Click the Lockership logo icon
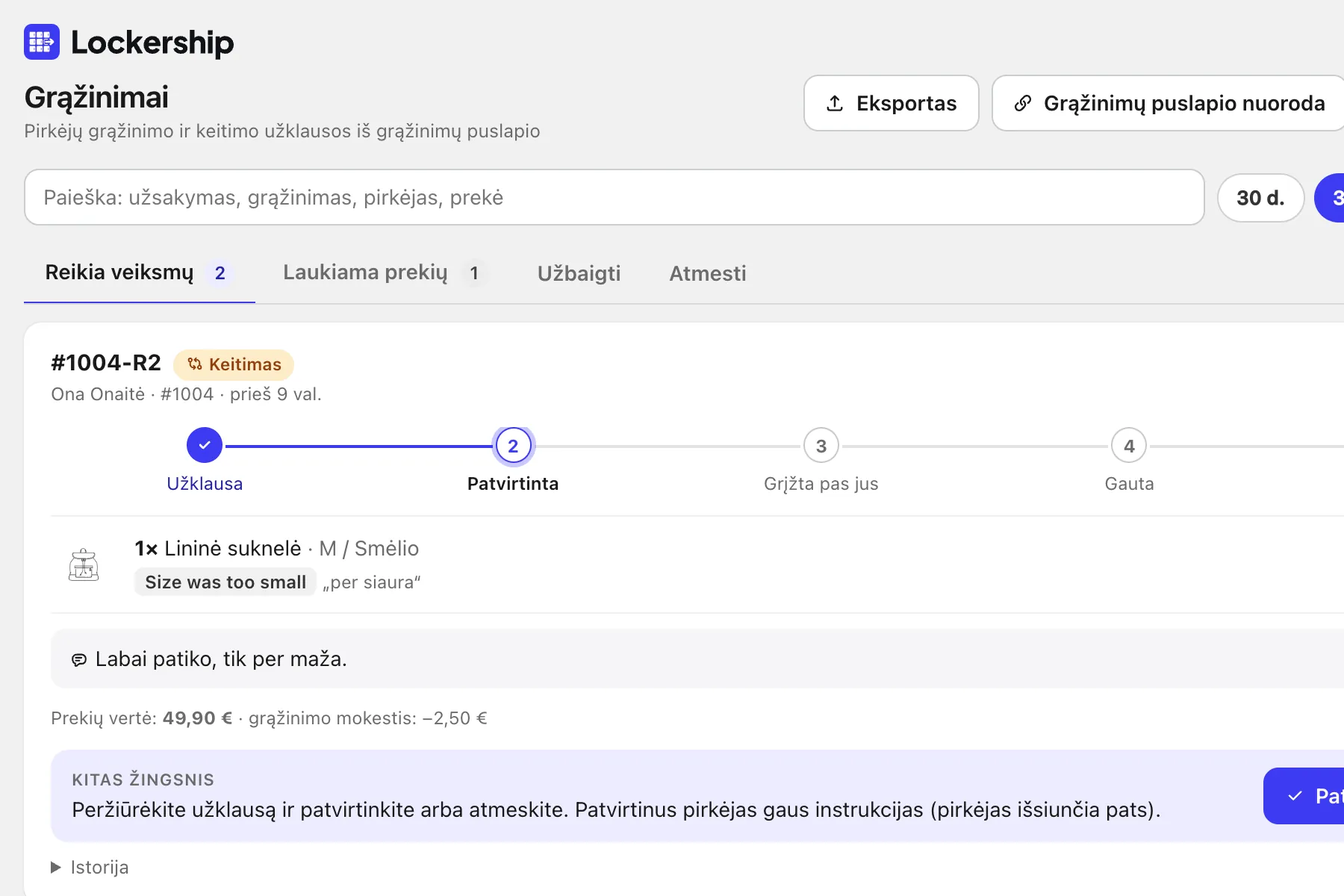The image size is (1344, 896). pos(42,42)
